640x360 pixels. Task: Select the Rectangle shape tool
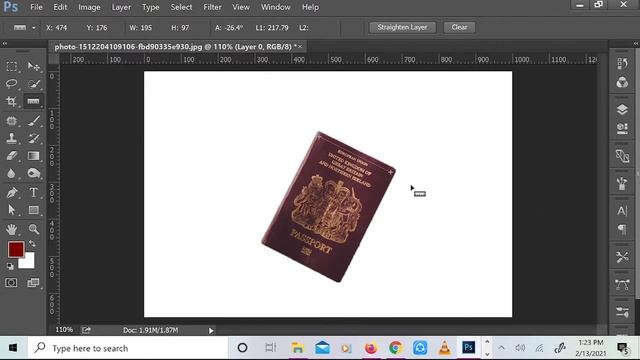[x=33, y=210]
